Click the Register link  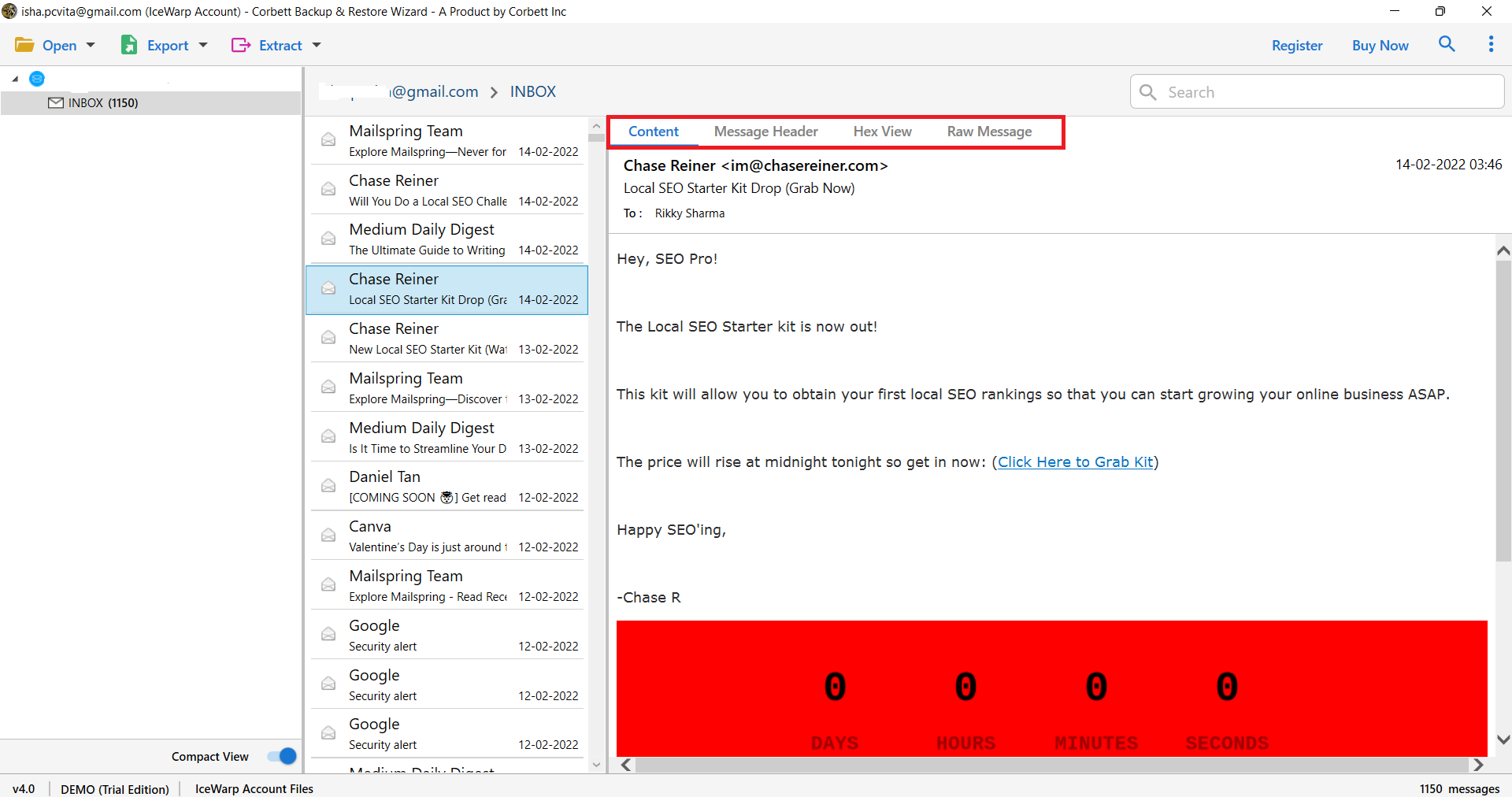[x=1297, y=46]
